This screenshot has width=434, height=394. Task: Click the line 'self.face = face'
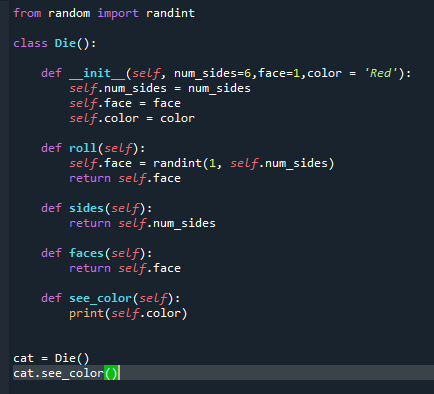pyautogui.click(x=125, y=103)
